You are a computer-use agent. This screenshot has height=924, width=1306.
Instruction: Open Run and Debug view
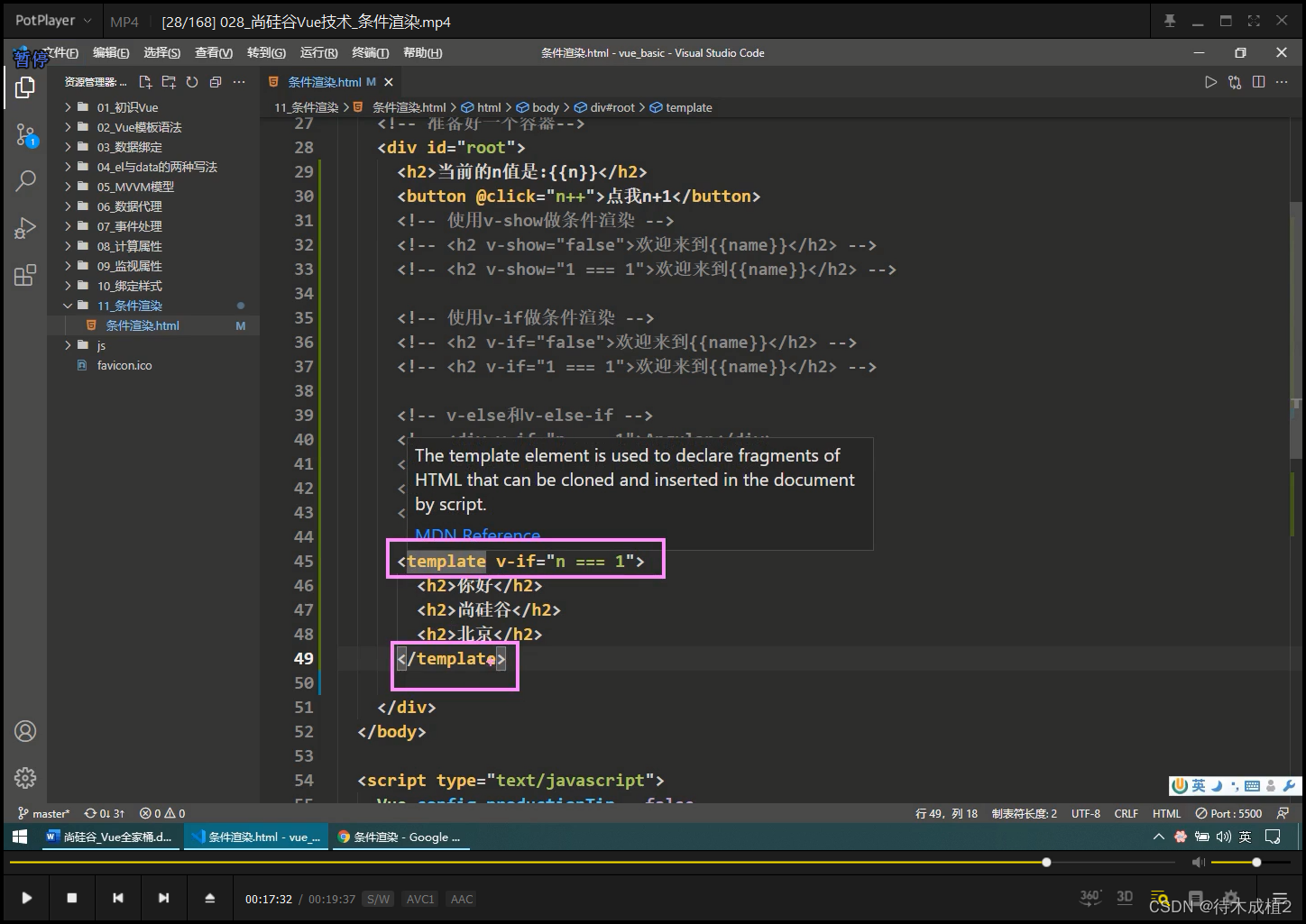(25, 228)
